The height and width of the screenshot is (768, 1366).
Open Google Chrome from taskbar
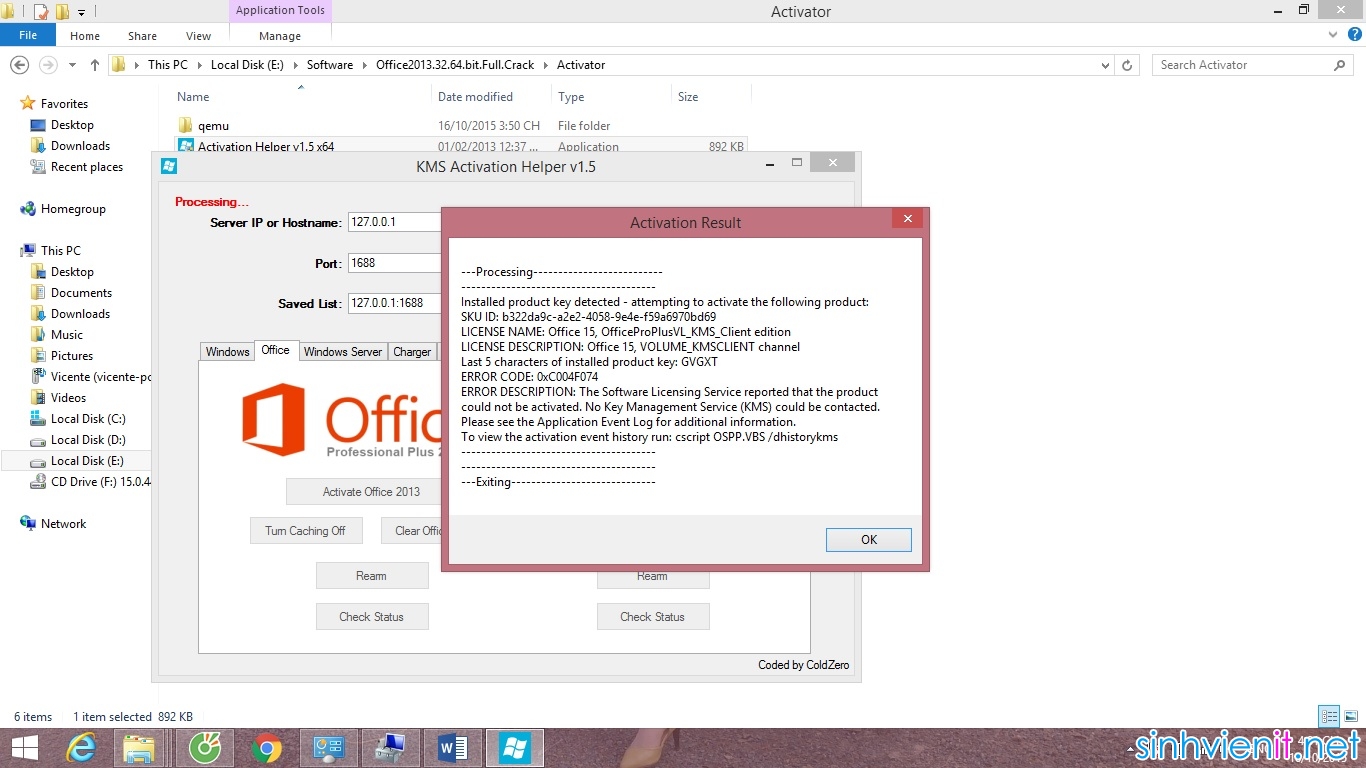266,748
